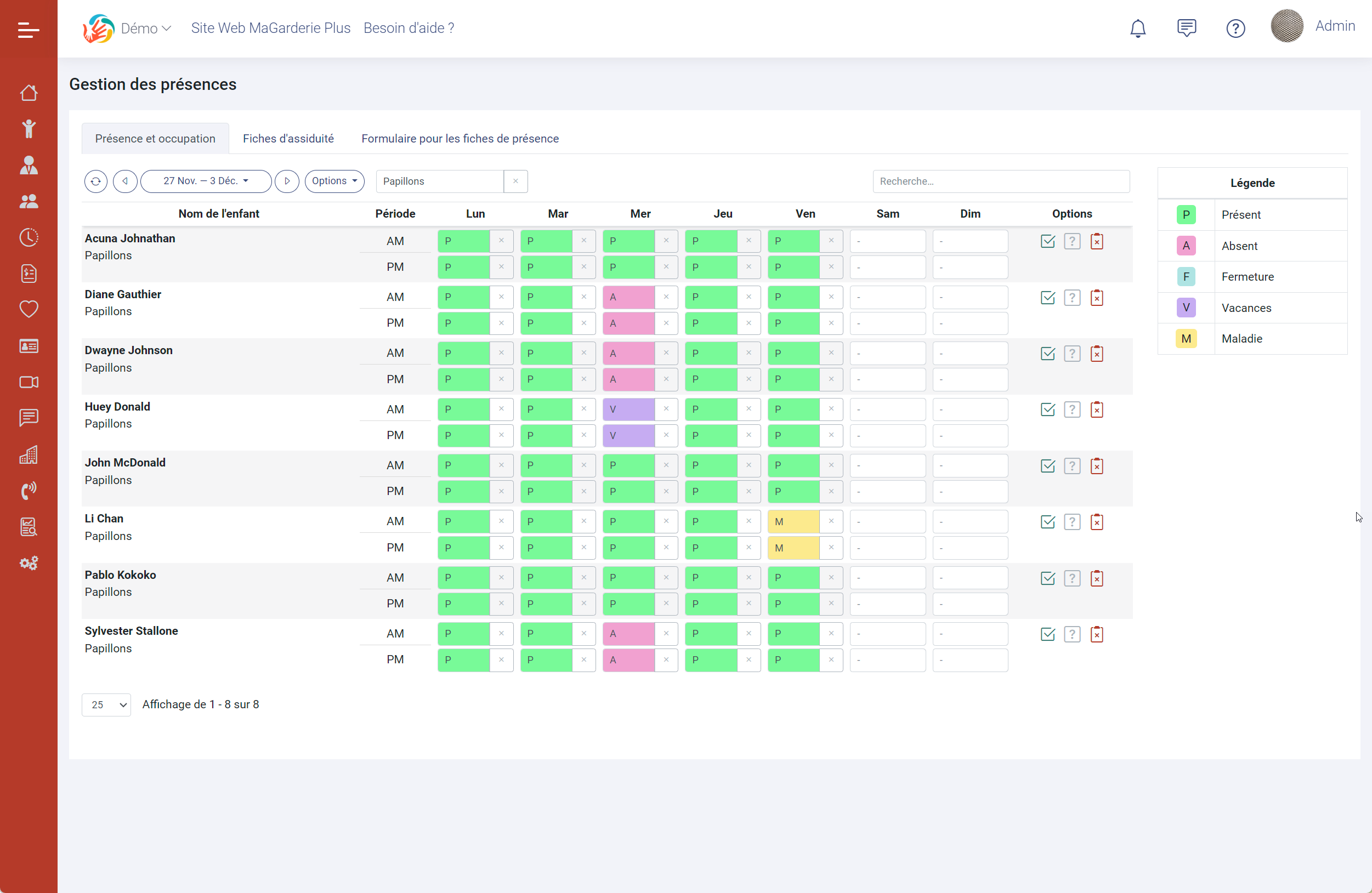Open the notifications bell icon
Viewport: 1372px width, 893px height.
[x=1137, y=28]
